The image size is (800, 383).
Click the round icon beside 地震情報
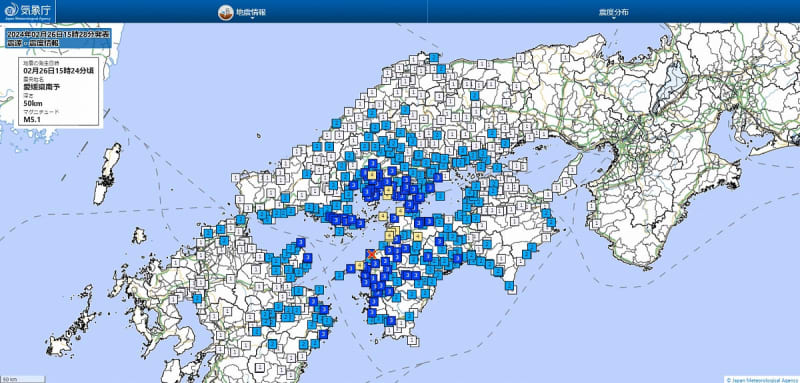click(226, 13)
